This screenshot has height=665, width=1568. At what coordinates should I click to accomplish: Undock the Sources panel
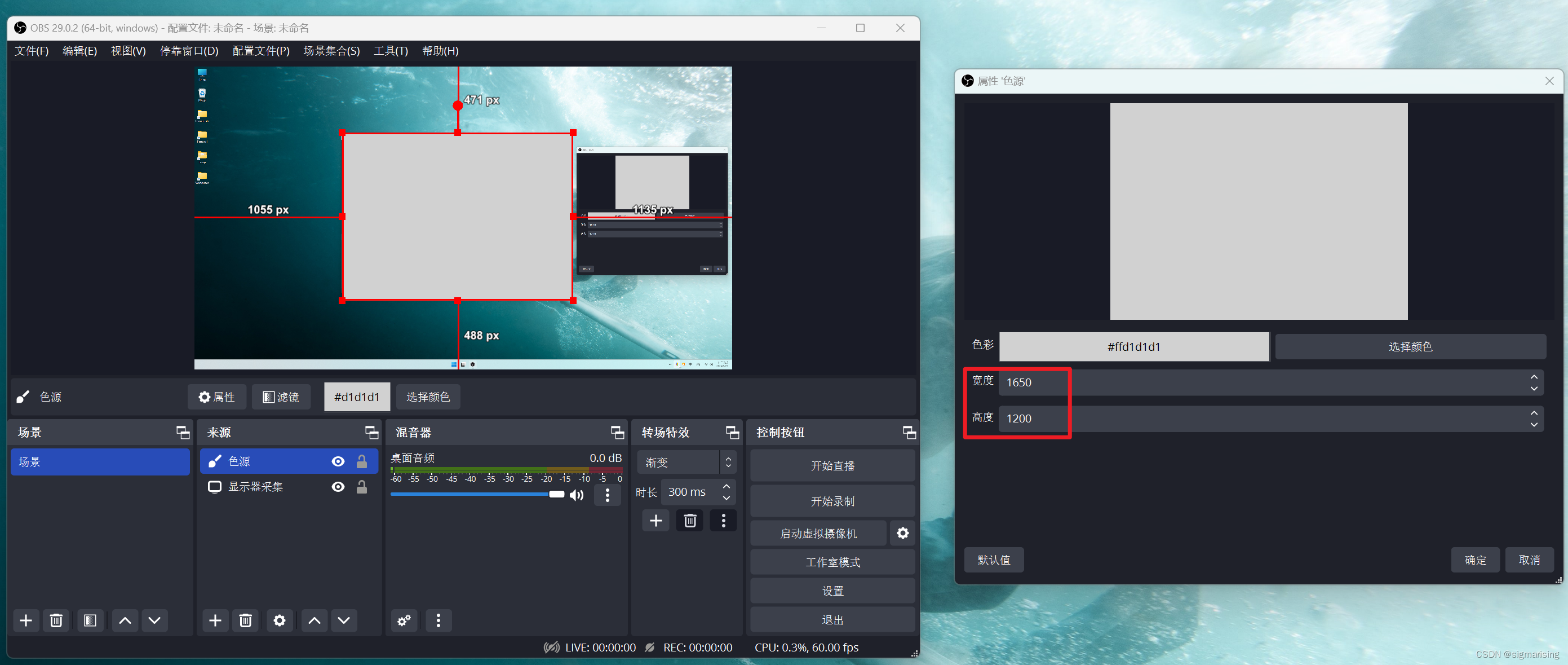[x=371, y=433]
